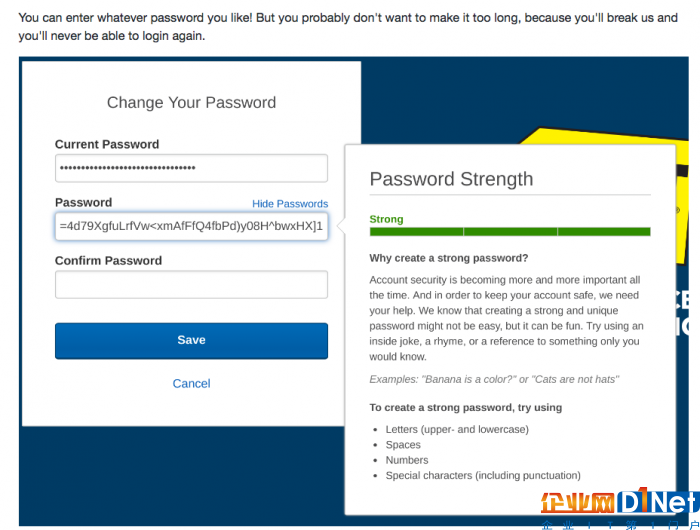Click the Current Password input field
This screenshot has height=530, width=700.
pyautogui.click(x=191, y=168)
